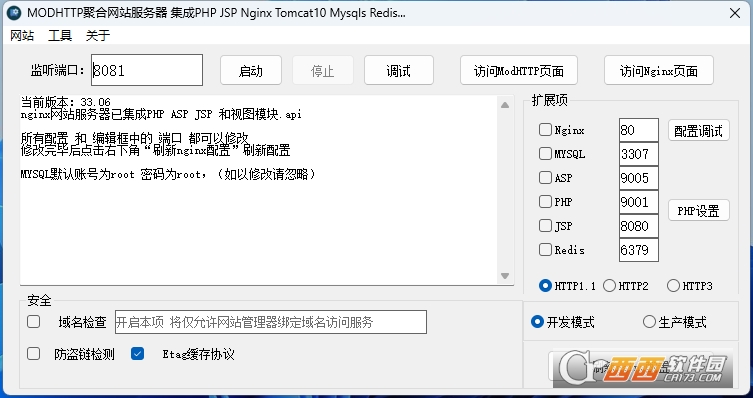This screenshot has width=753, height=398.
Task: Select 开发模式 radio button
Action: 537,322
